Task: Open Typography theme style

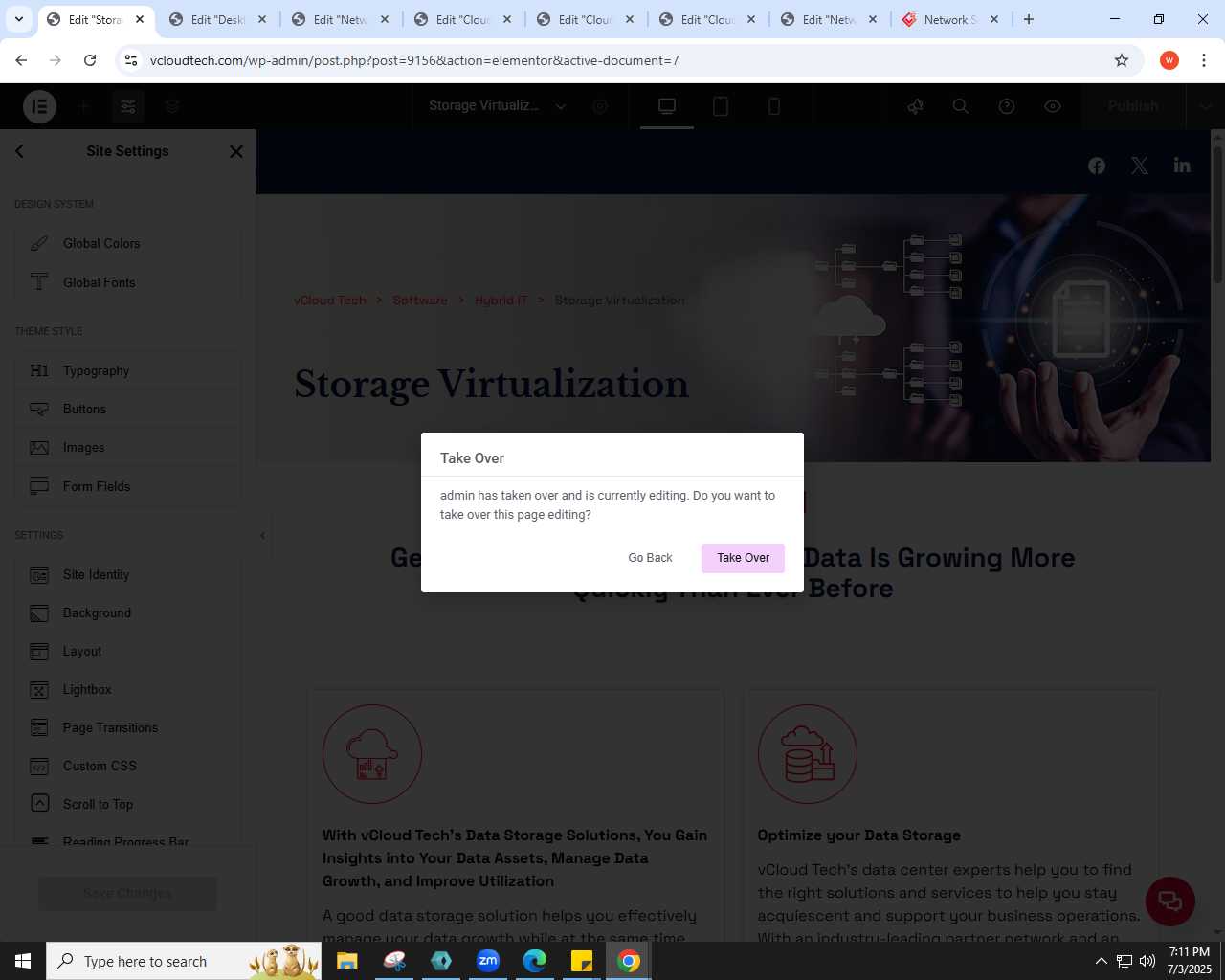Action: (x=127, y=371)
